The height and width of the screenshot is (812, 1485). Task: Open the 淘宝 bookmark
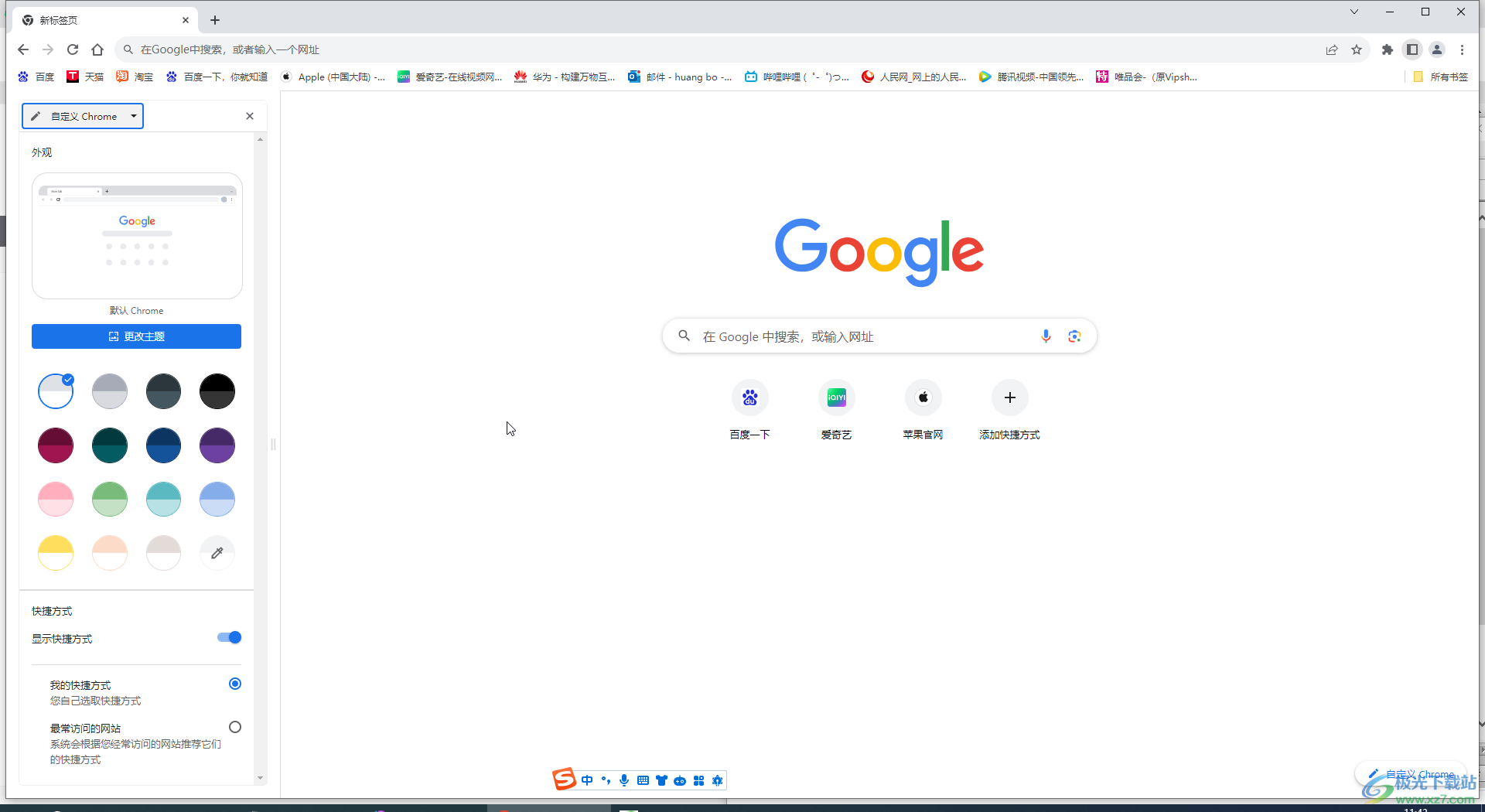tap(135, 77)
